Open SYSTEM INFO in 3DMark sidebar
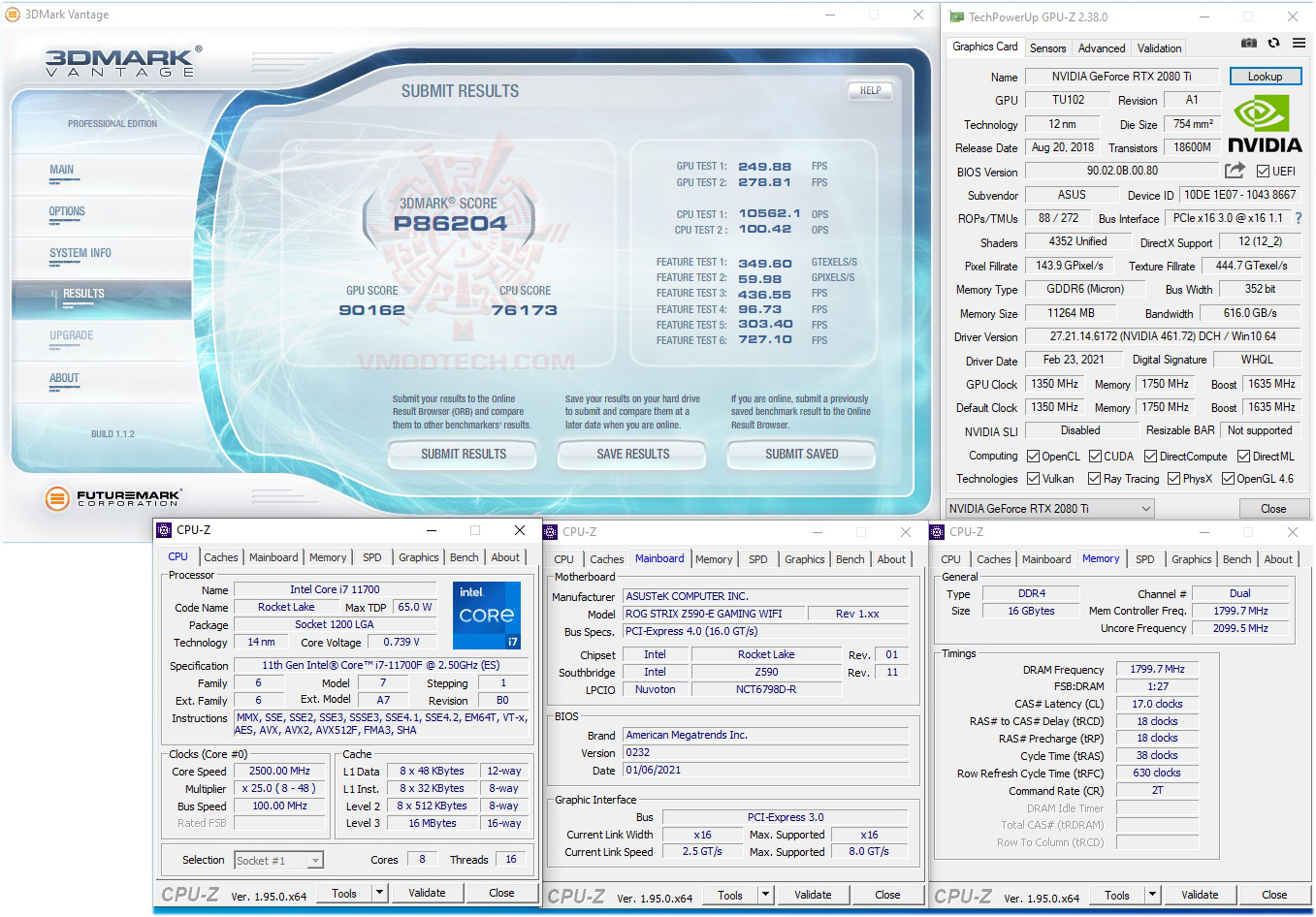1316x917 pixels. click(80, 253)
